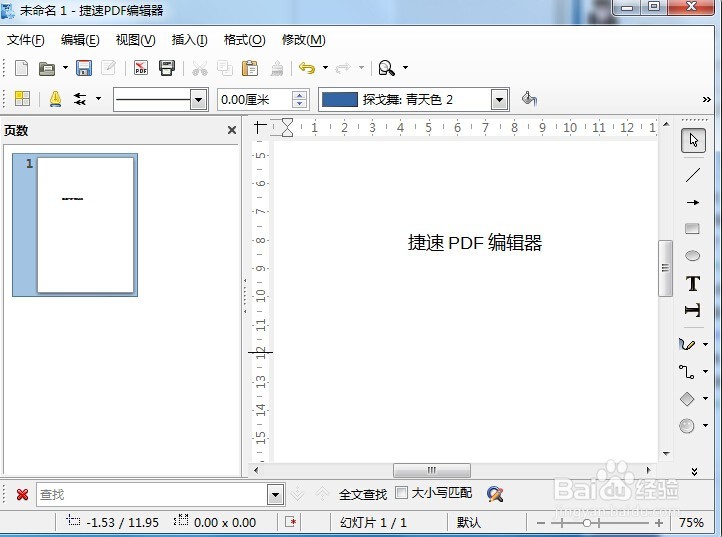Select page 1 thumbnail

click(75, 225)
